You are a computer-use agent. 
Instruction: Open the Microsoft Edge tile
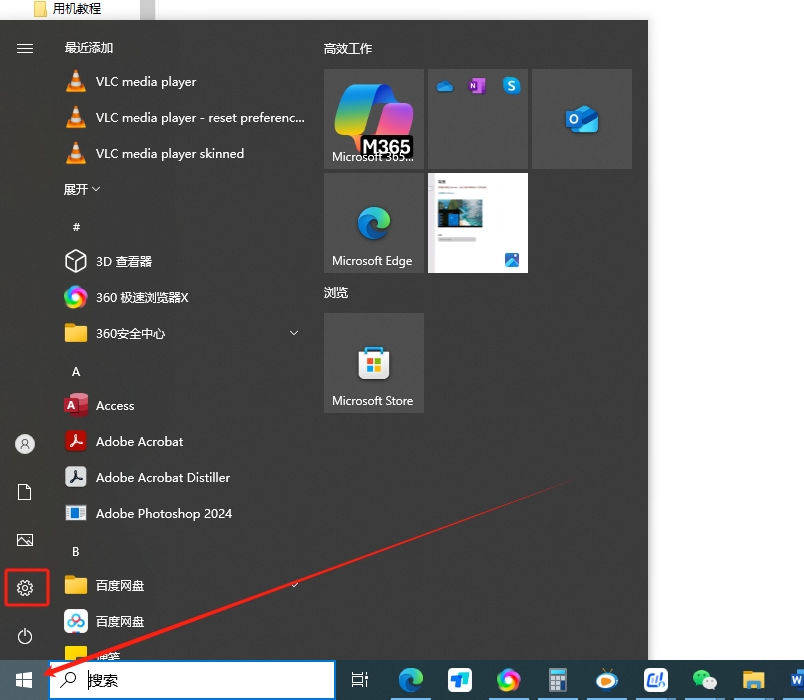[374, 223]
